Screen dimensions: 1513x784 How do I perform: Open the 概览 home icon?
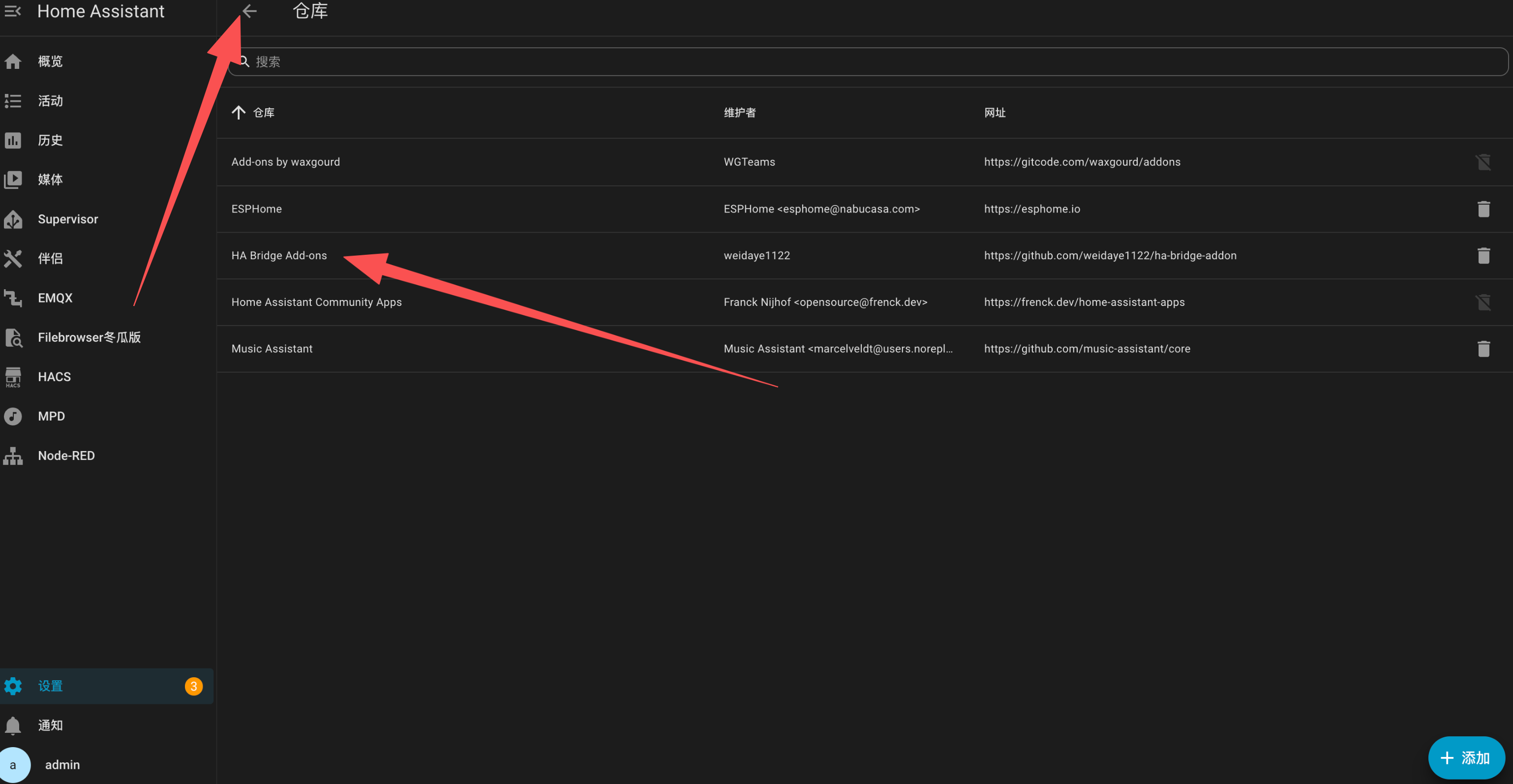pos(13,61)
